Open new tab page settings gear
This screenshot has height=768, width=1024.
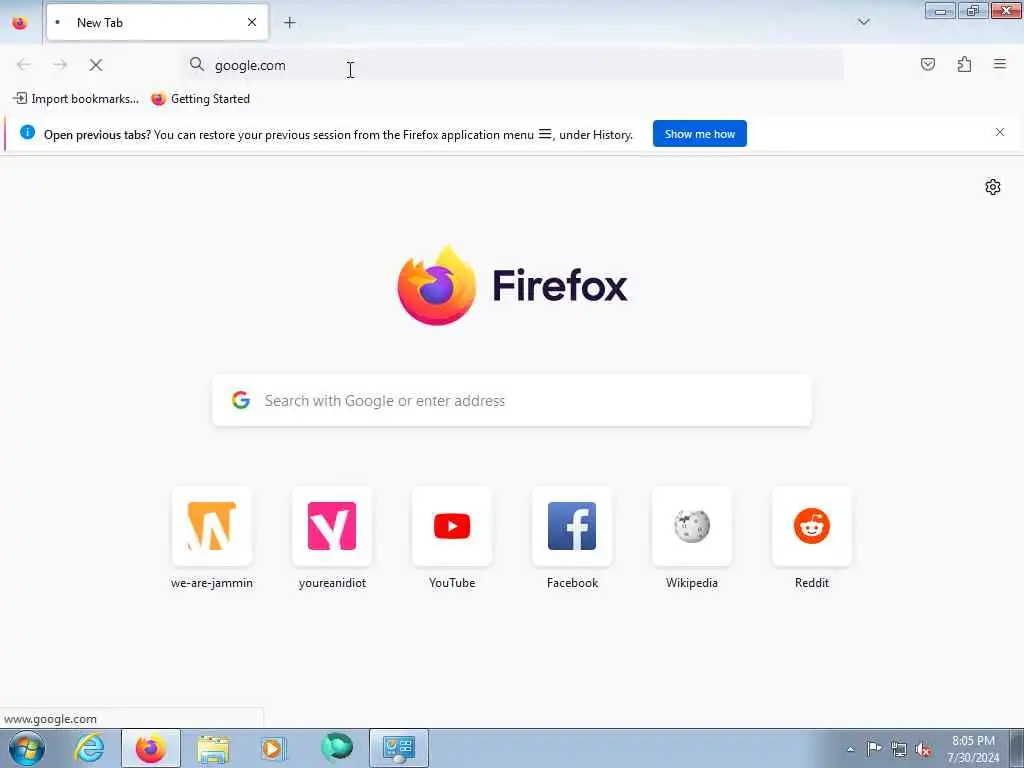point(993,187)
